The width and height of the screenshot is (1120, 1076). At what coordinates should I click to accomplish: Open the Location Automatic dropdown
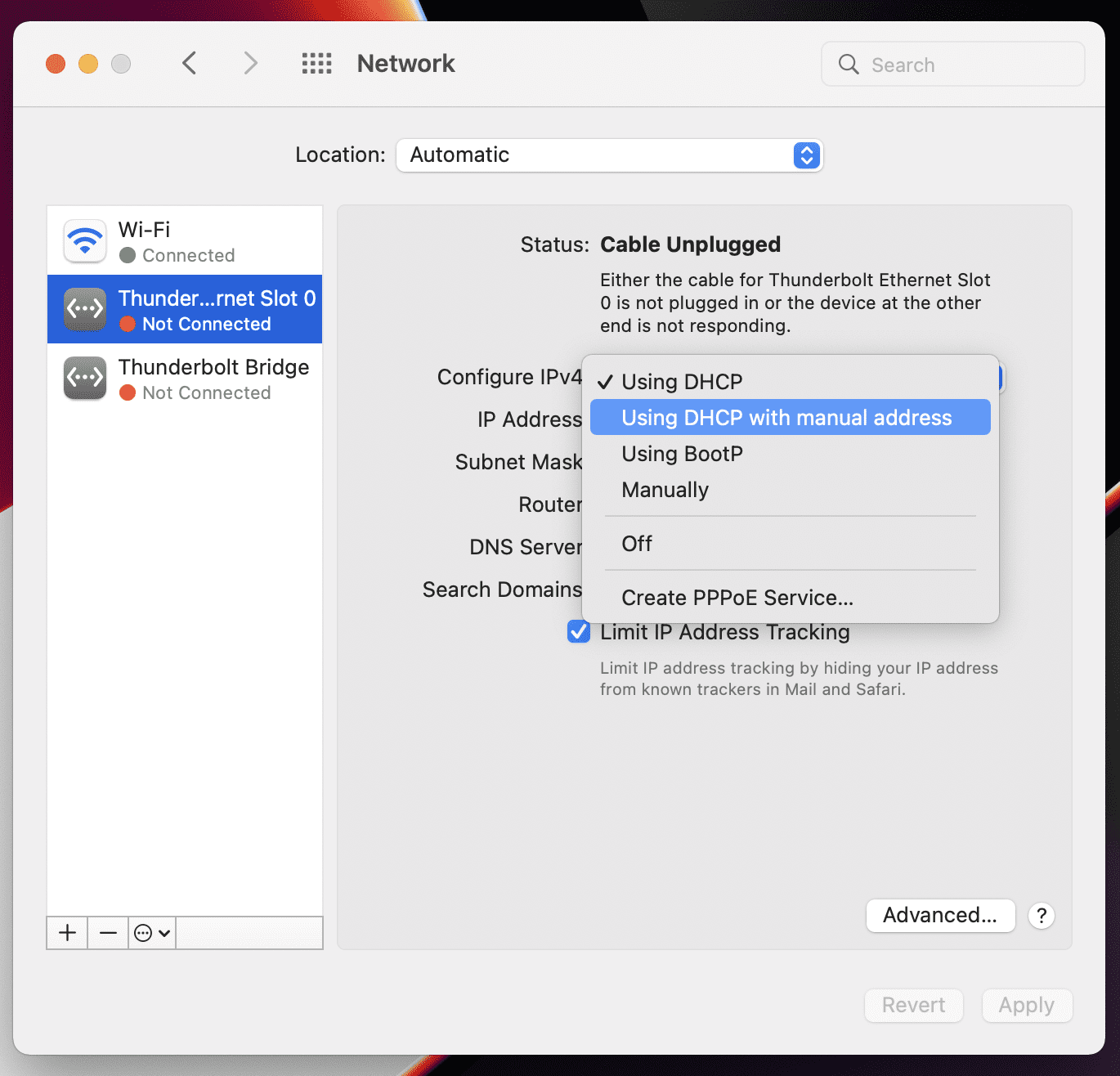point(609,155)
